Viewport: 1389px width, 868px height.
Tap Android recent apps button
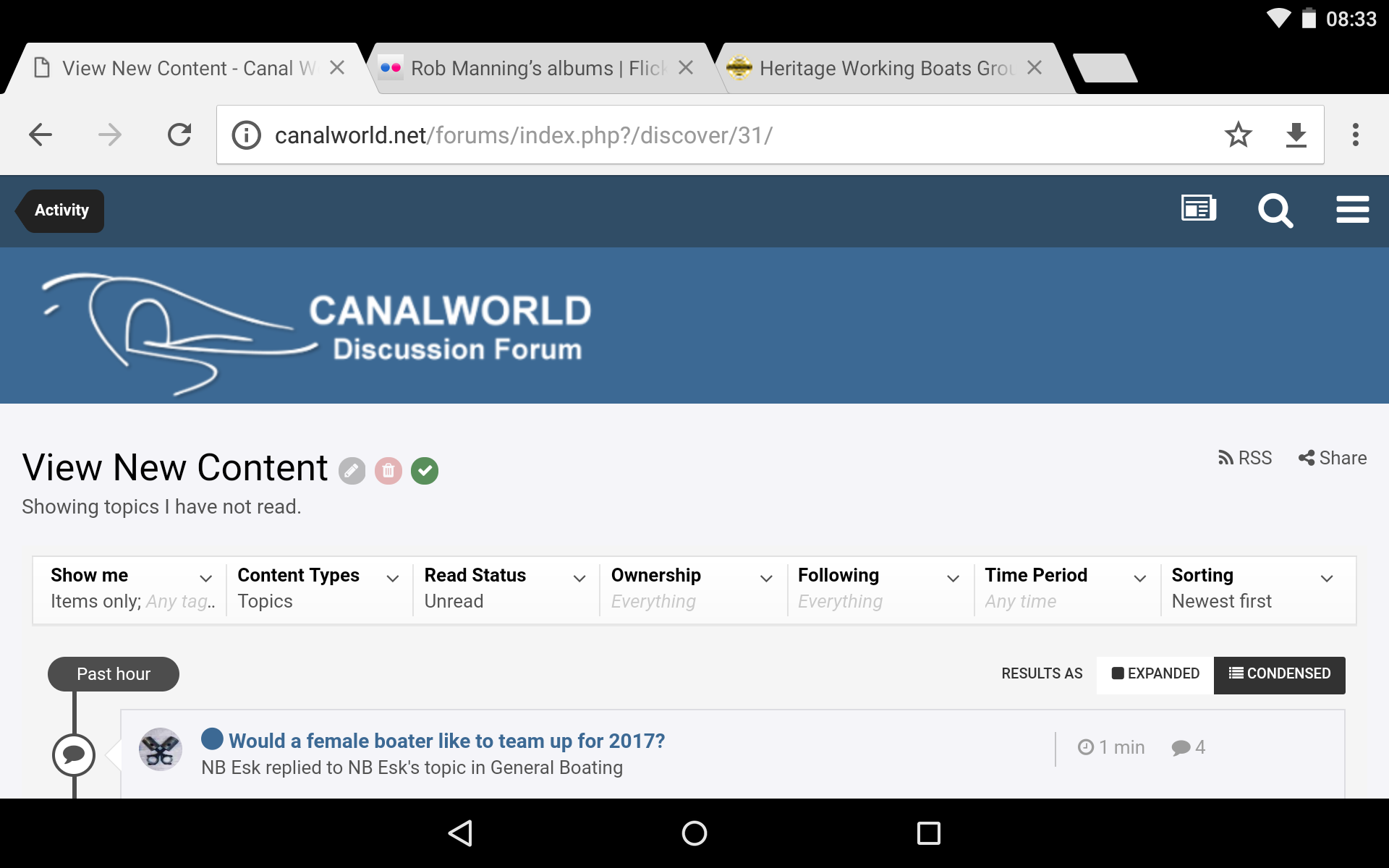click(929, 833)
